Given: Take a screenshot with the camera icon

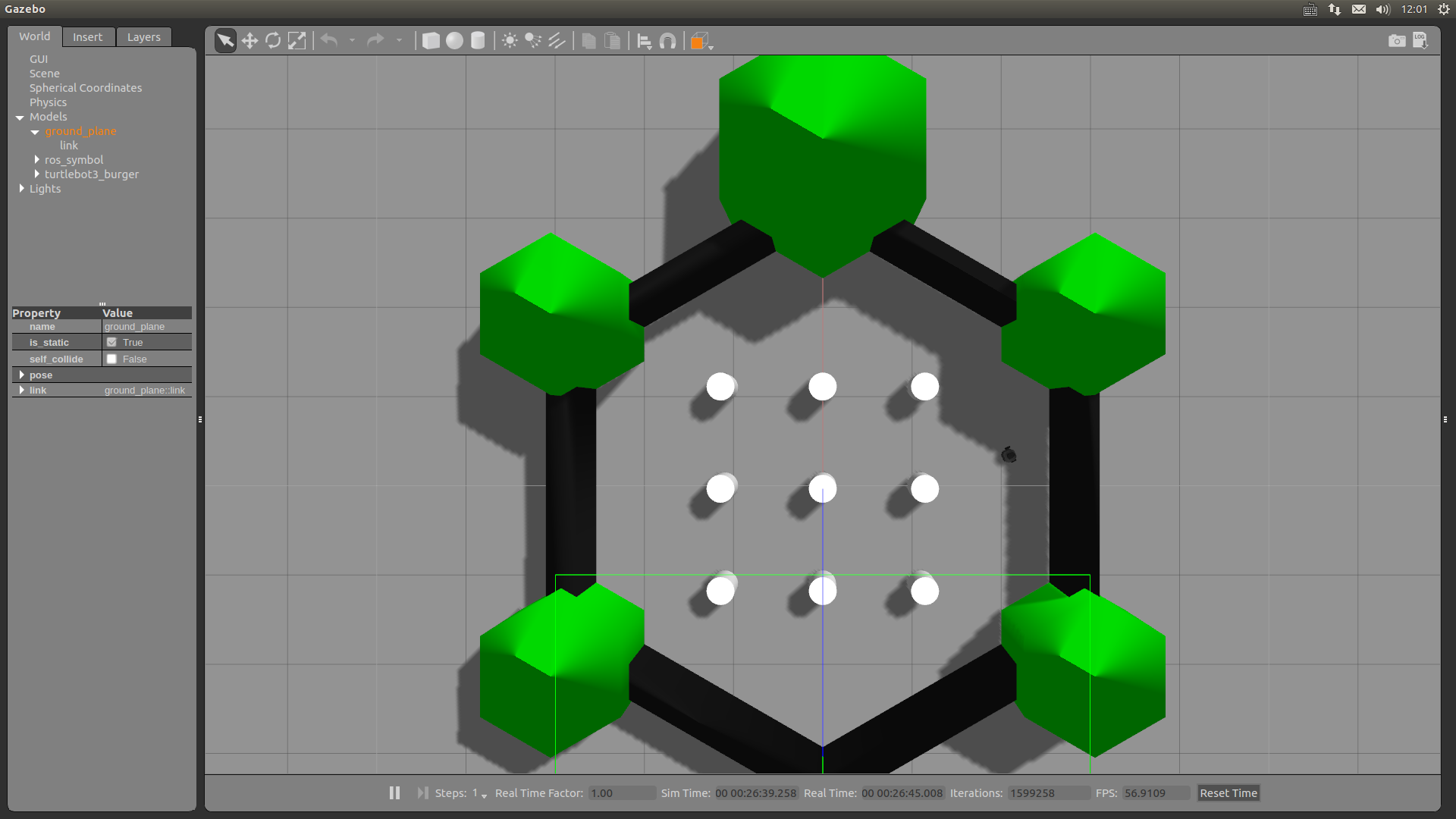Looking at the screenshot, I should point(1398,40).
